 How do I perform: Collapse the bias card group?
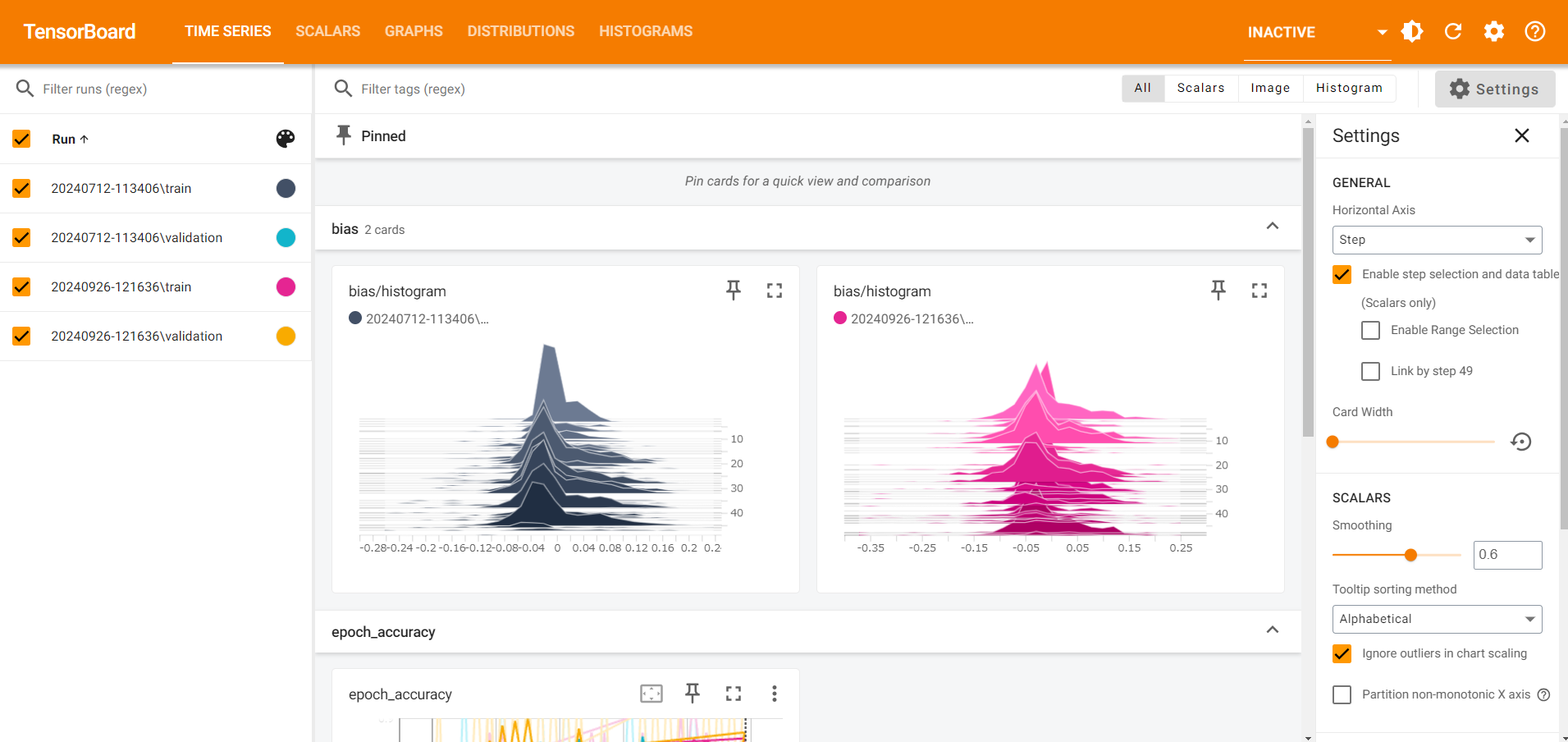(1273, 227)
